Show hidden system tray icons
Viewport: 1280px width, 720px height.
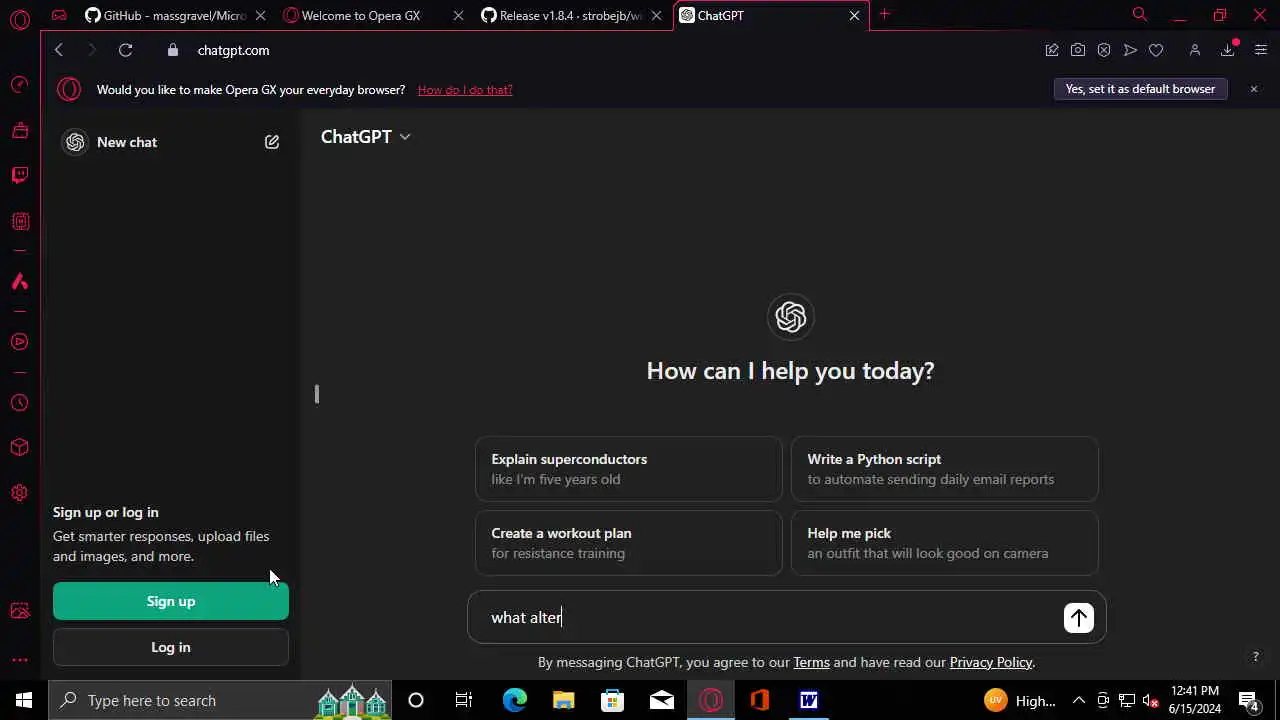point(1078,700)
